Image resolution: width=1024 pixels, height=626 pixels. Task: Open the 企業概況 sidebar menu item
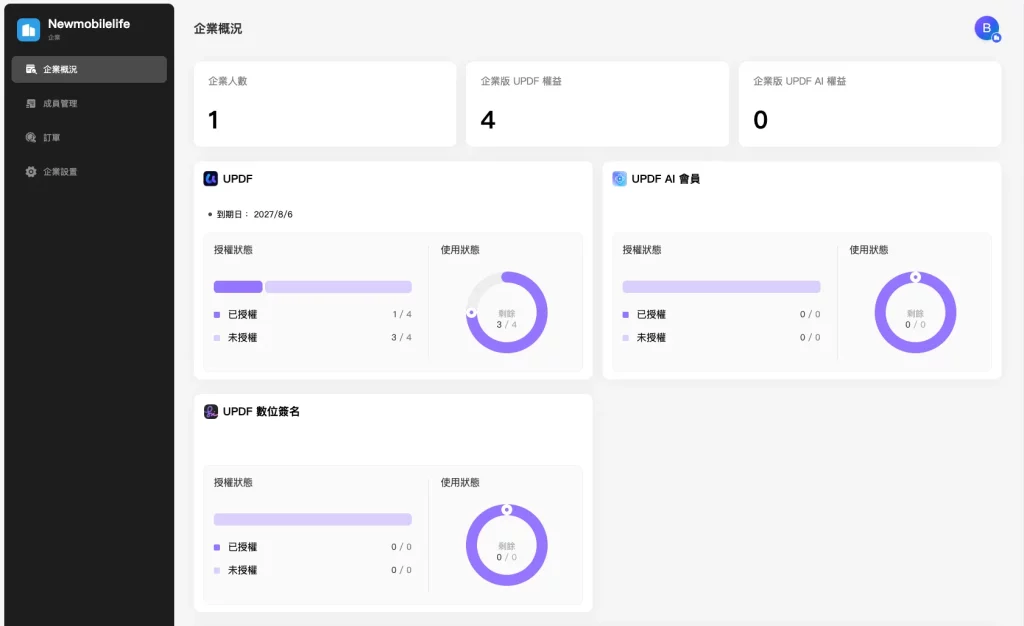point(89,69)
